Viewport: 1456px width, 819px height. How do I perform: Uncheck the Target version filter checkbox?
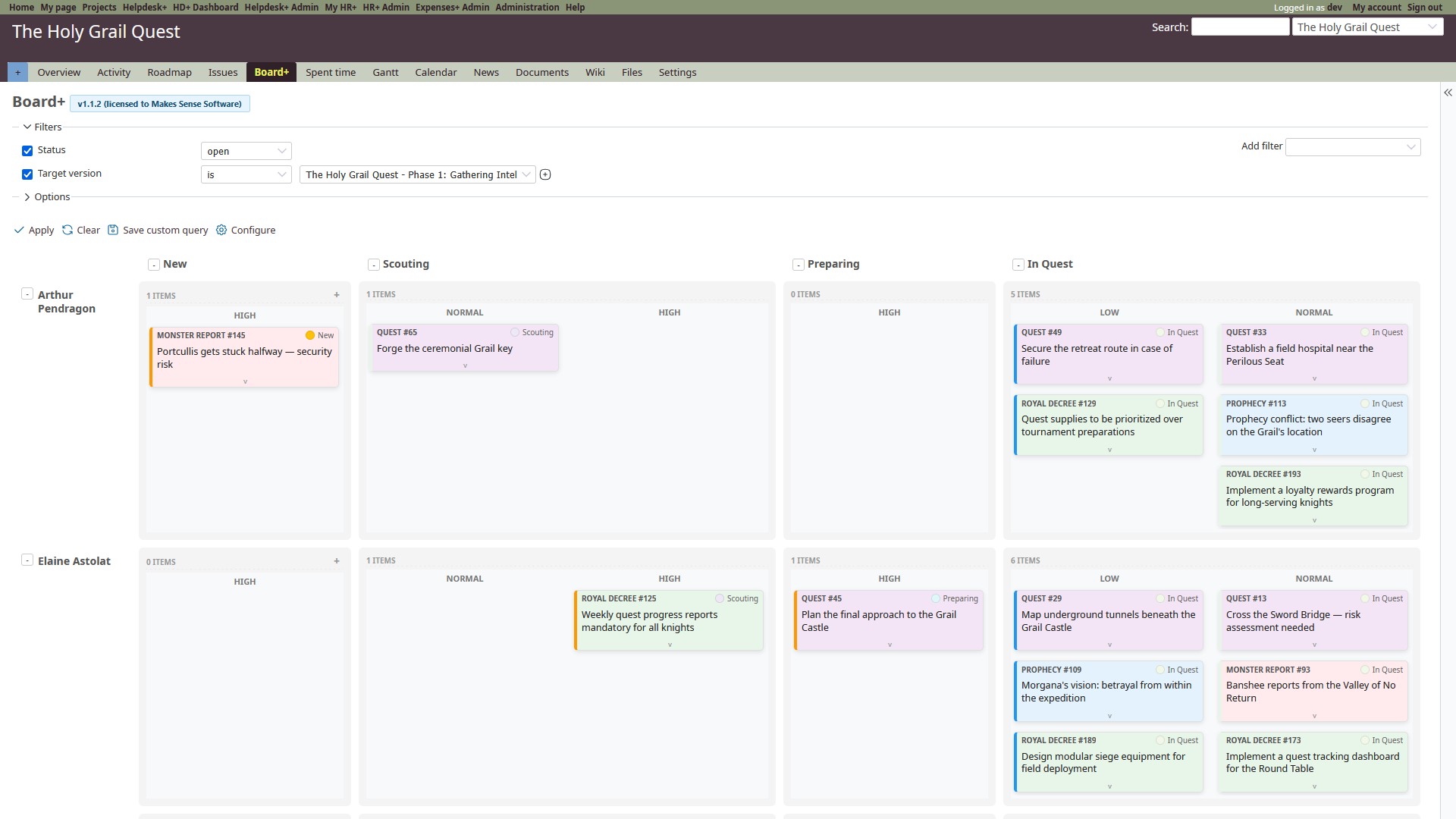click(27, 174)
